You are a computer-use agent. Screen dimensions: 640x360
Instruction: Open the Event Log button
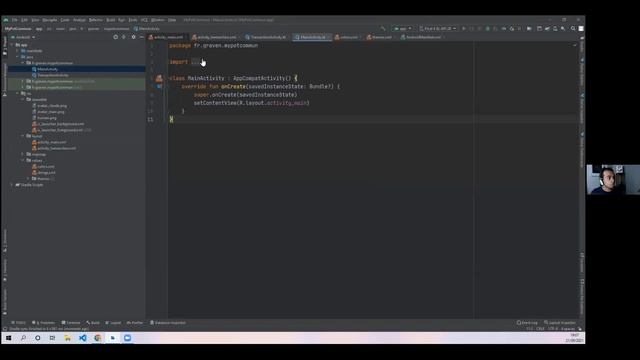[x=527, y=323]
